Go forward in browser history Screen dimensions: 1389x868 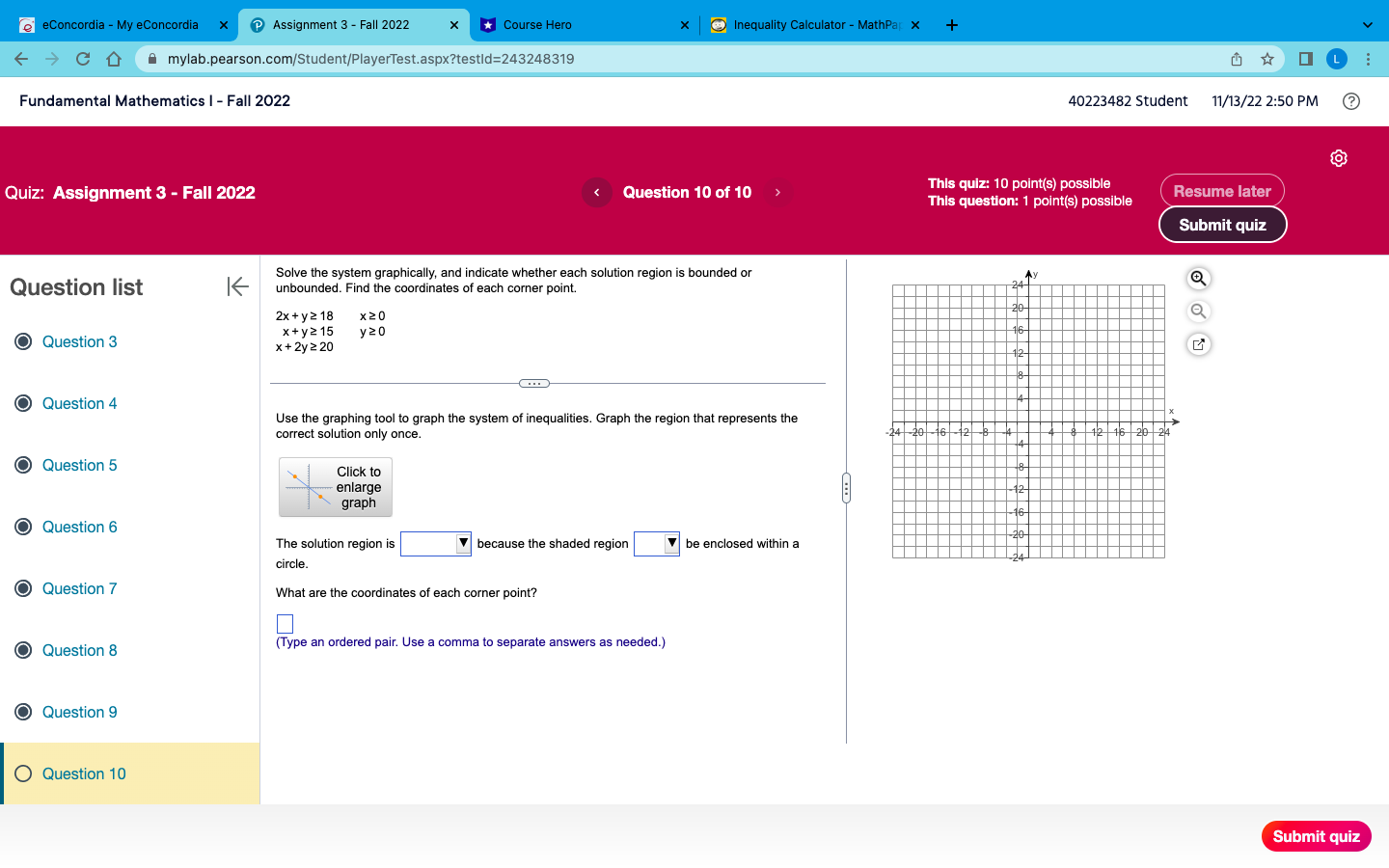tap(52, 59)
